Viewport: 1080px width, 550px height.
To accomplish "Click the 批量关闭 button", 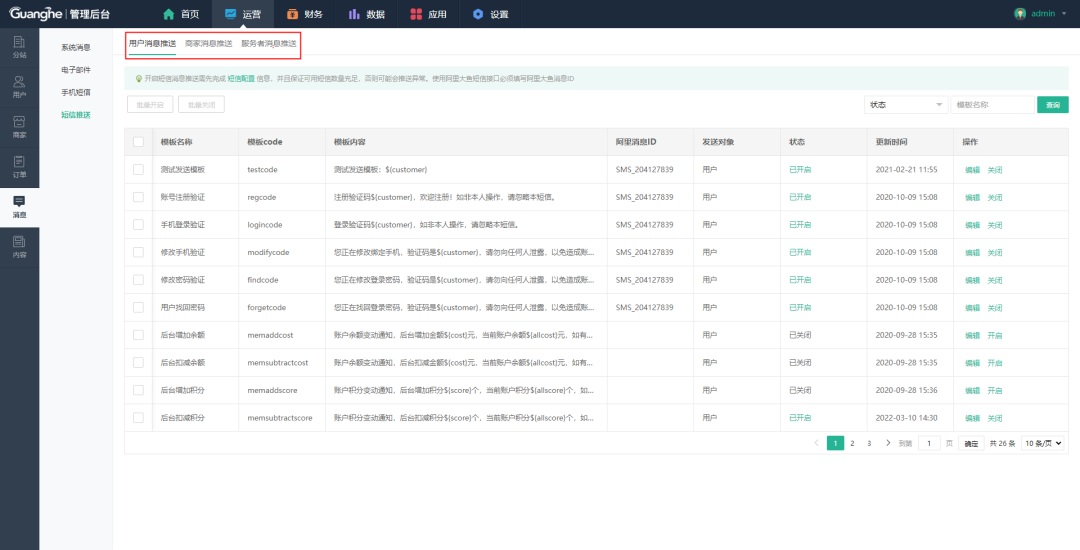I will [x=201, y=105].
